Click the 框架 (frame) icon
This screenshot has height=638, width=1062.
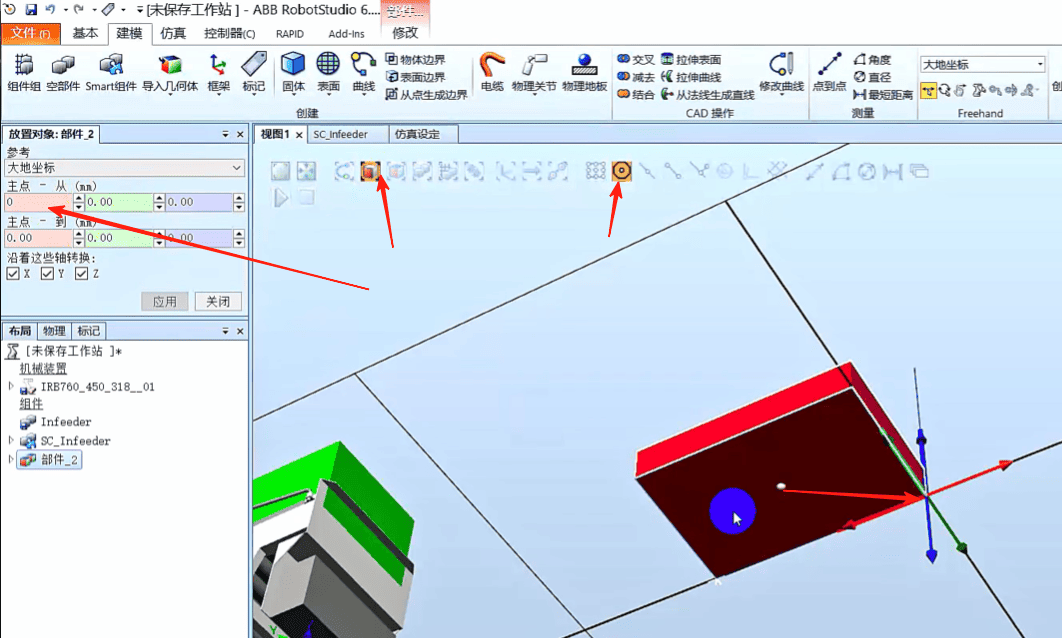click(x=218, y=72)
